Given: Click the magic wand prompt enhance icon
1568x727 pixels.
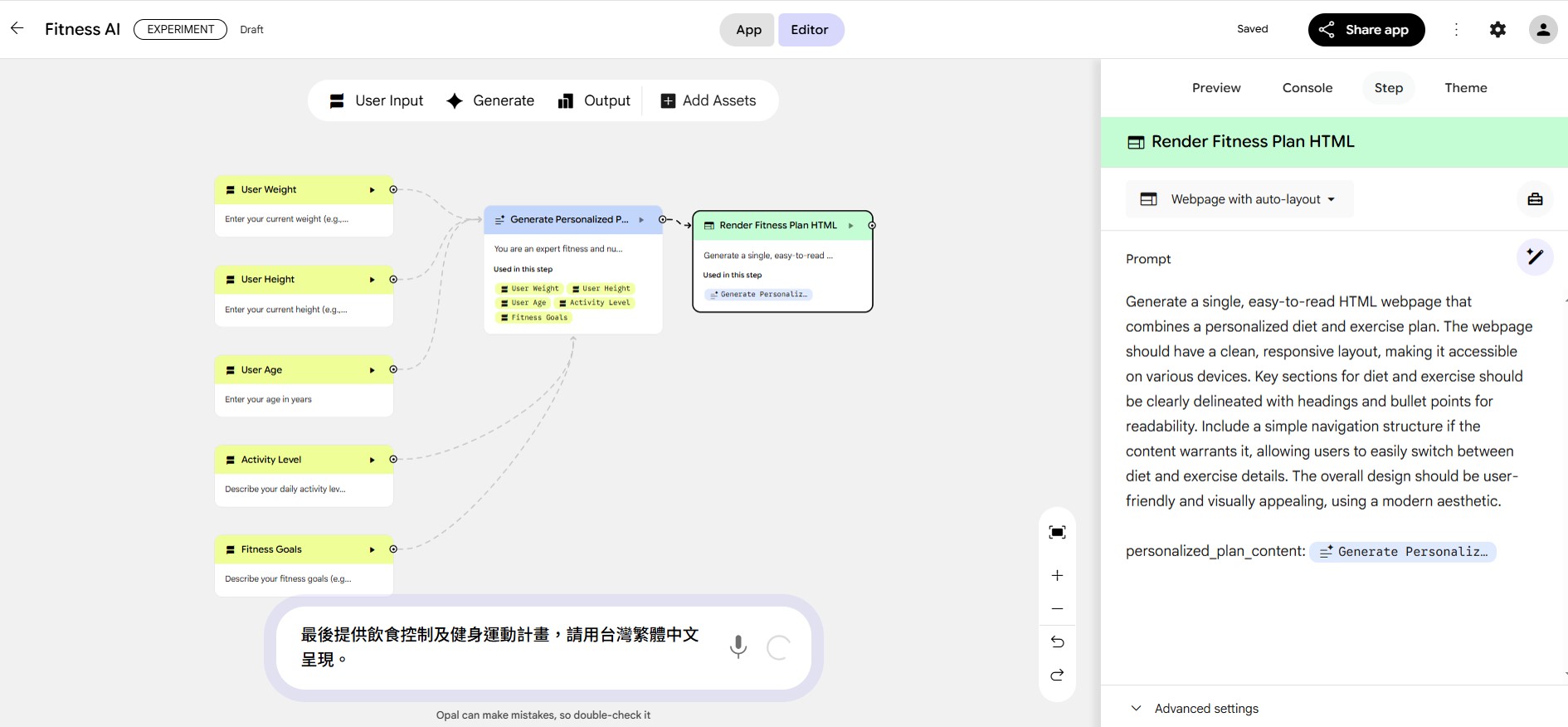Looking at the screenshot, I should pyautogui.click(x=1535, y=257).
